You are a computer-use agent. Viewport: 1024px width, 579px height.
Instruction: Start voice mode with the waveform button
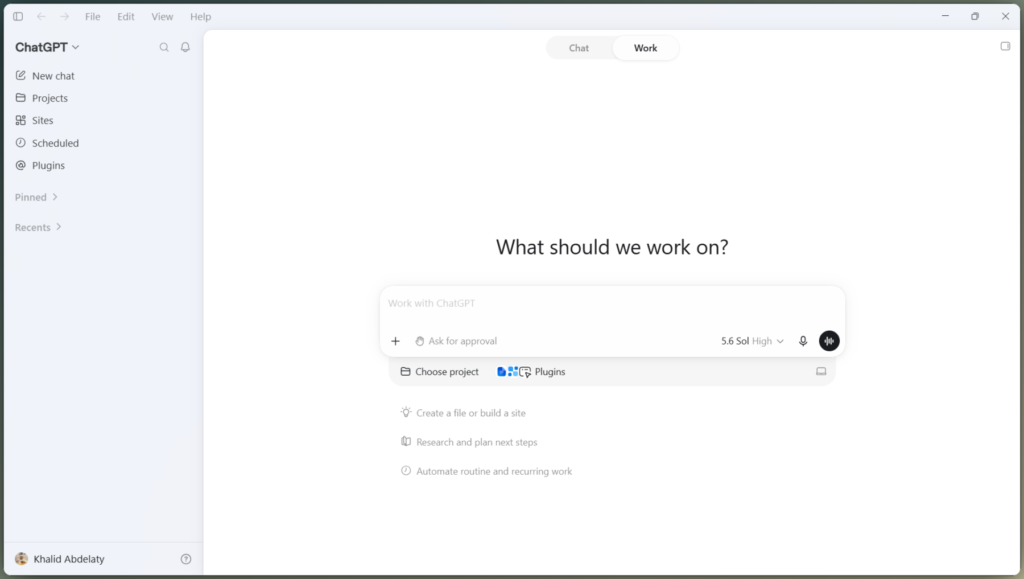(829, 341)
